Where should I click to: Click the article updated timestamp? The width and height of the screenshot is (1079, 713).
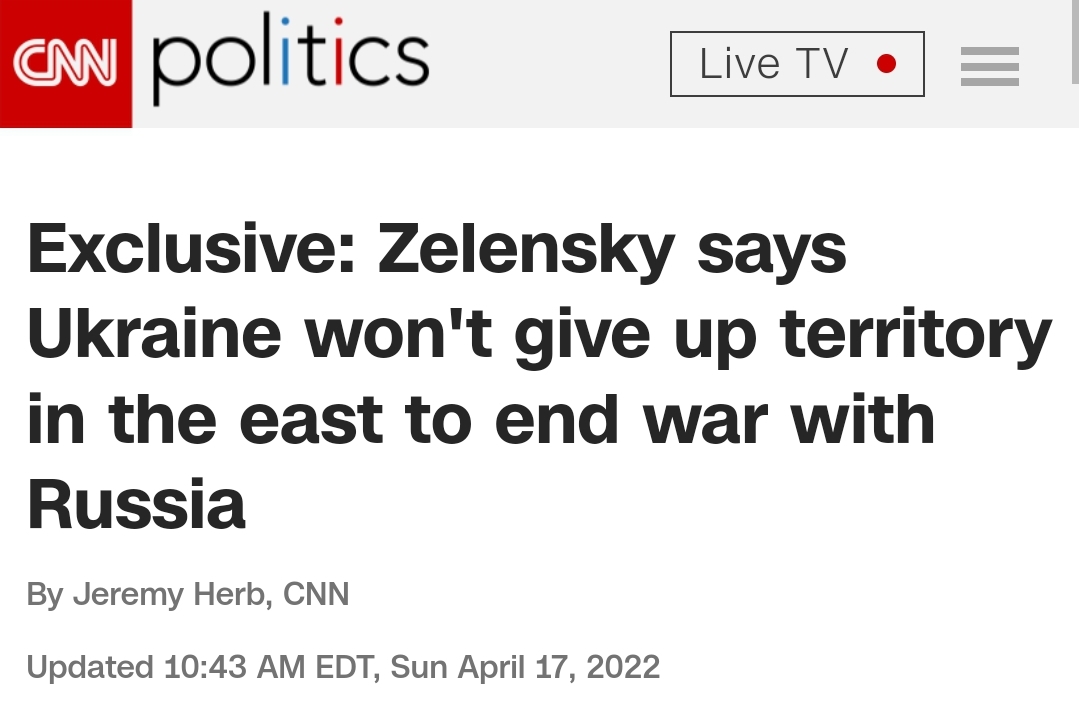click(343, 667)
